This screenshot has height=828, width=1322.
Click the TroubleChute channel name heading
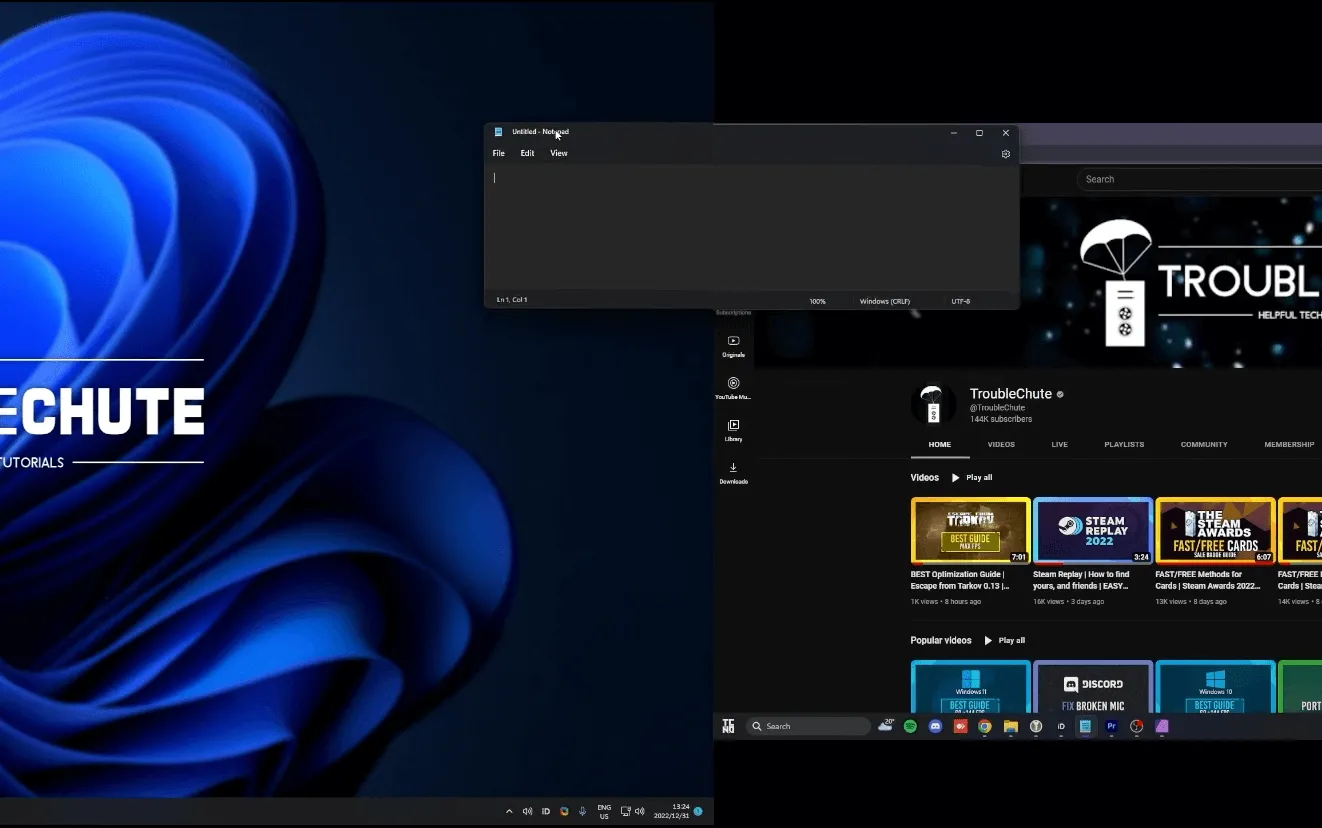pos(1010,394)
